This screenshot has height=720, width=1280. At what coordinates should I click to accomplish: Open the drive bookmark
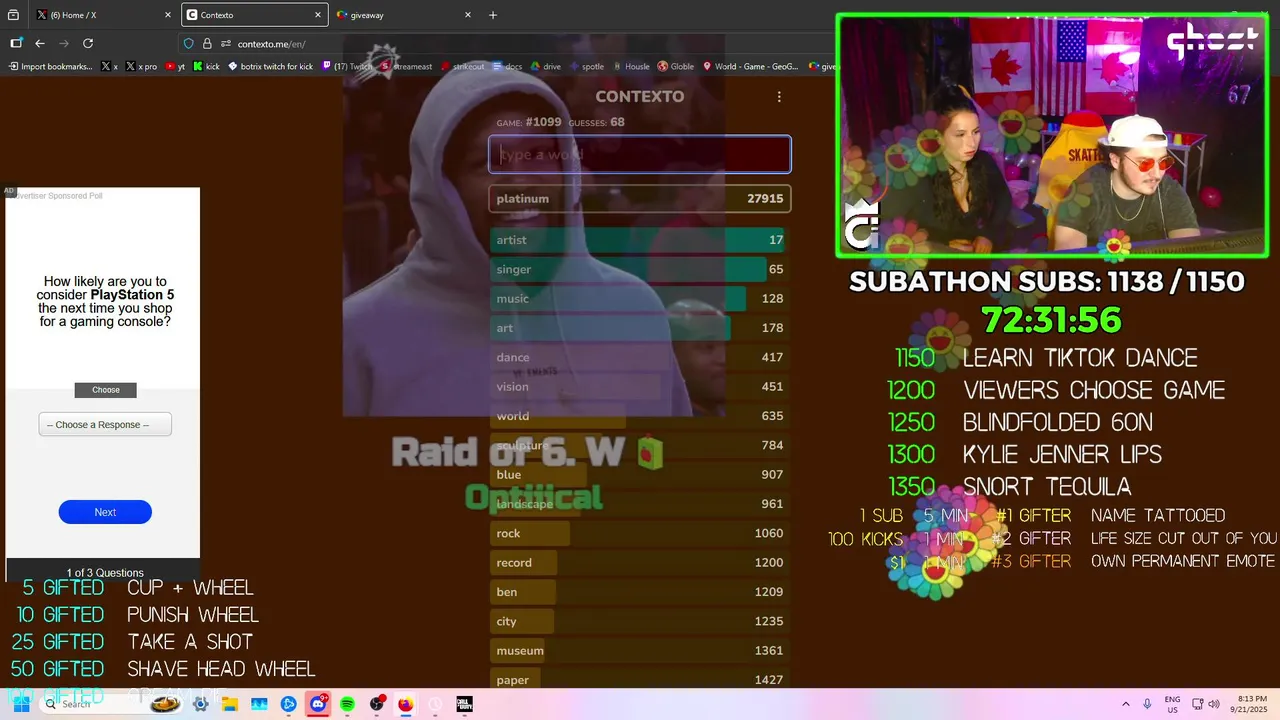(546, 67)
